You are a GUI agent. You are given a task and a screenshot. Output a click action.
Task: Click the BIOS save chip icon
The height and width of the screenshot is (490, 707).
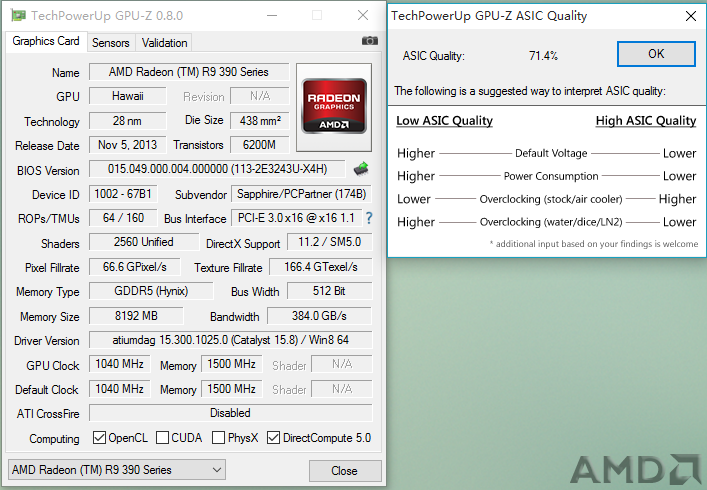[361, 169]
